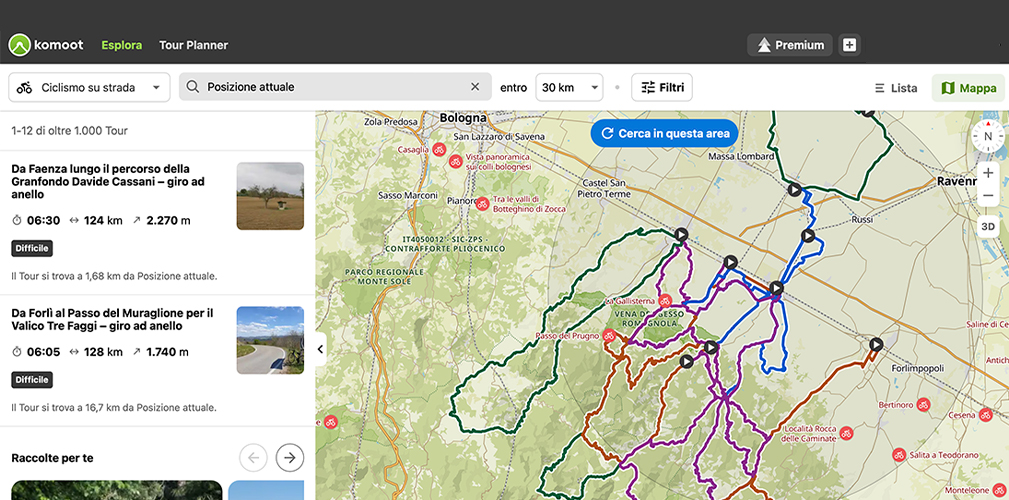Zoom out on the map
The height and width of the screenshot is (500, 1009).
(988, 195)
